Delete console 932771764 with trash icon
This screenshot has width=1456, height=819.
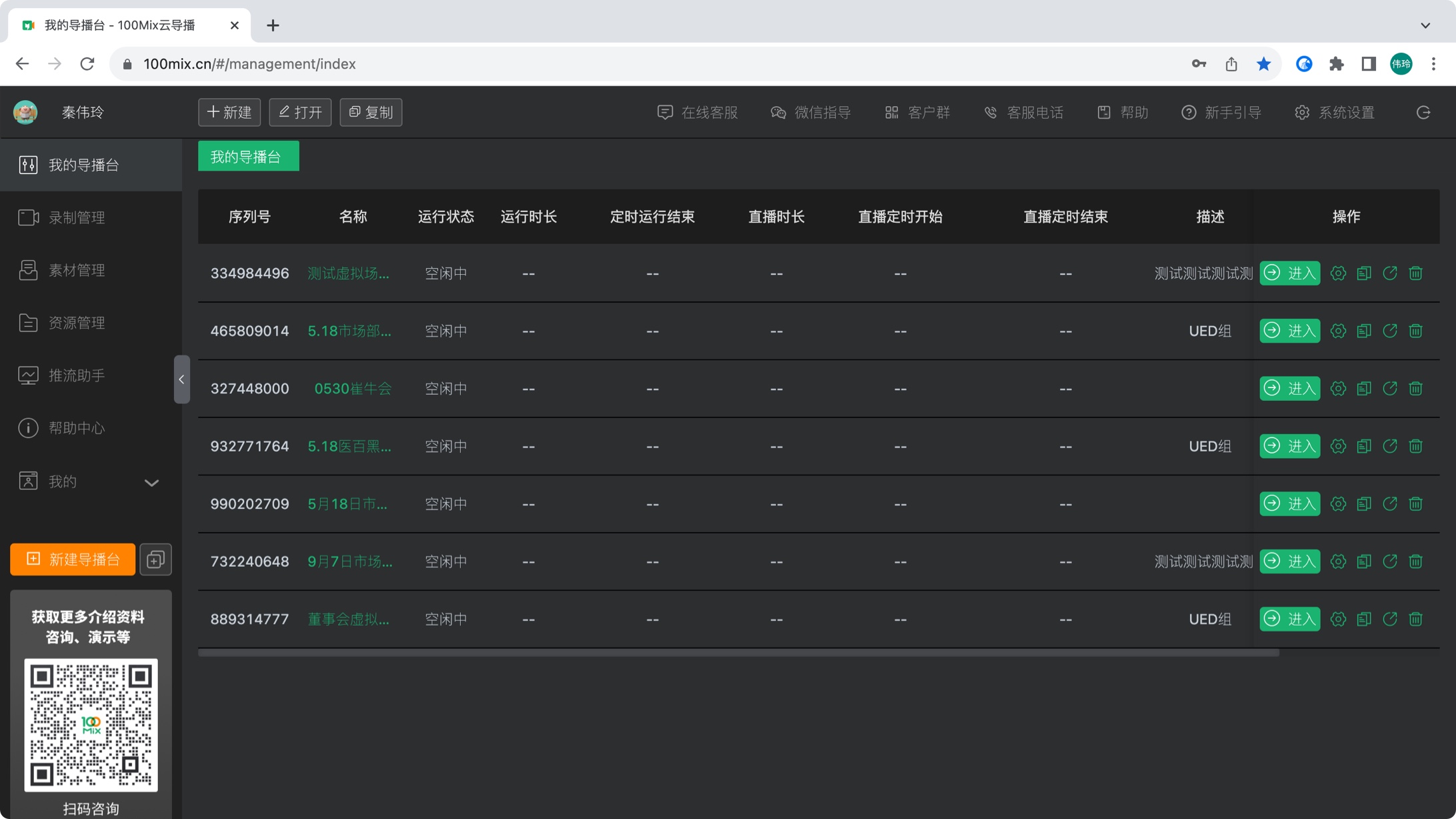pyautogui.click(x=1416, y=446)
